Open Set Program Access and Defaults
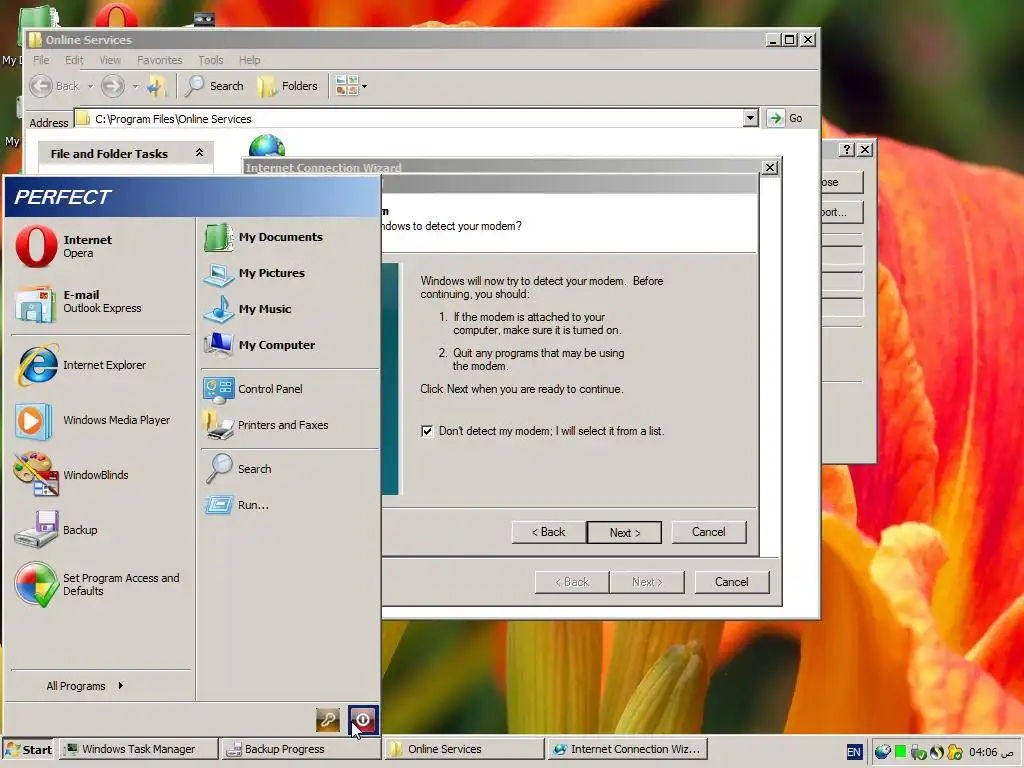The width and height of the screenshot is (1024, 768). pos(97,584)
